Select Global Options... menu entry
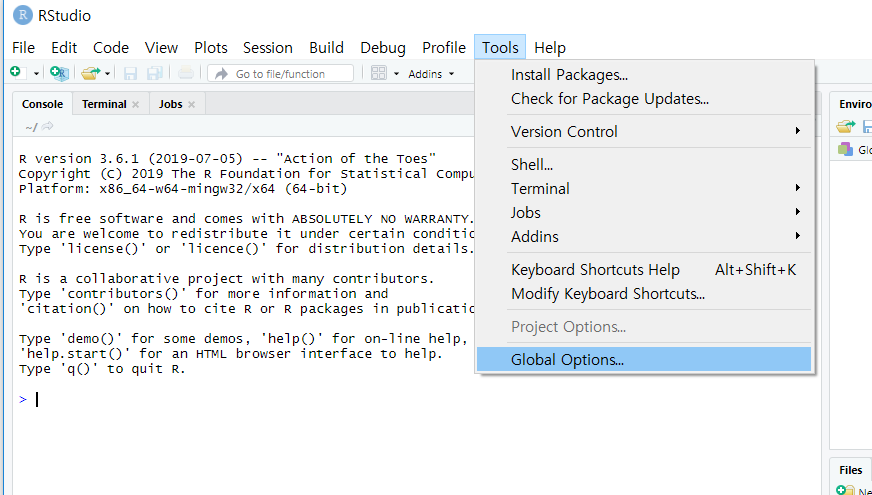Image resolution: width=872 pixels, height=495 pixels. [644, 359]
